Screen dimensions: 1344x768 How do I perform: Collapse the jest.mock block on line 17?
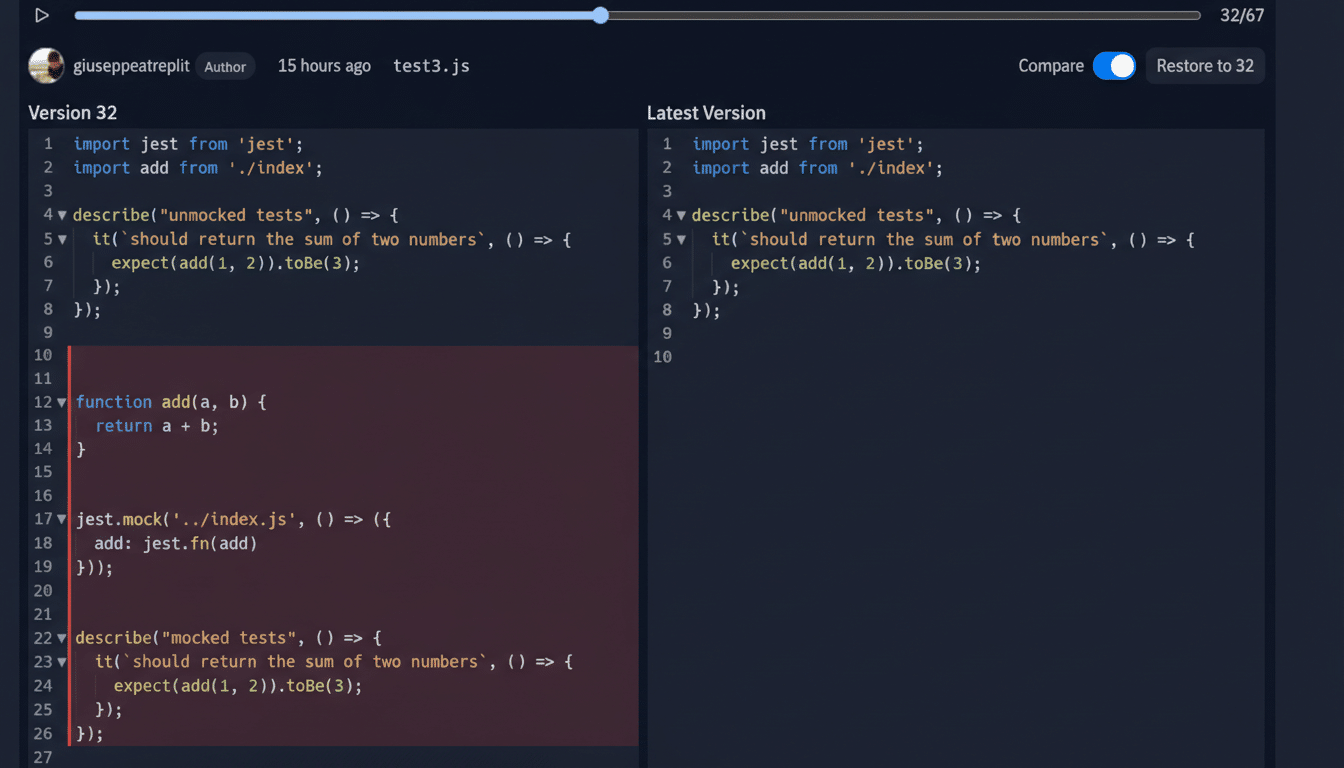tap(61, 519)
